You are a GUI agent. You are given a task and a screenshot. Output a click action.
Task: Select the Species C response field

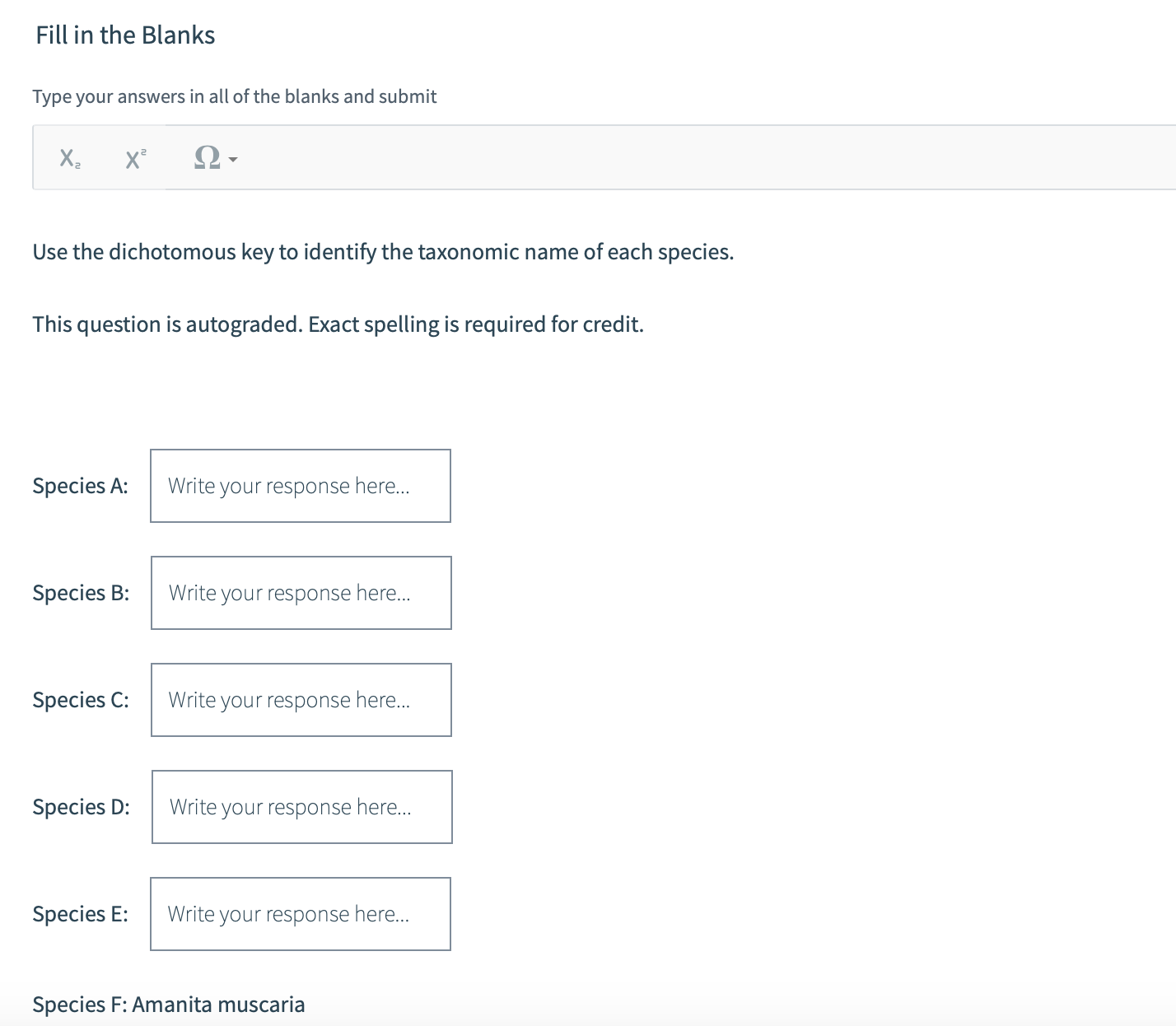coord(301,700)
